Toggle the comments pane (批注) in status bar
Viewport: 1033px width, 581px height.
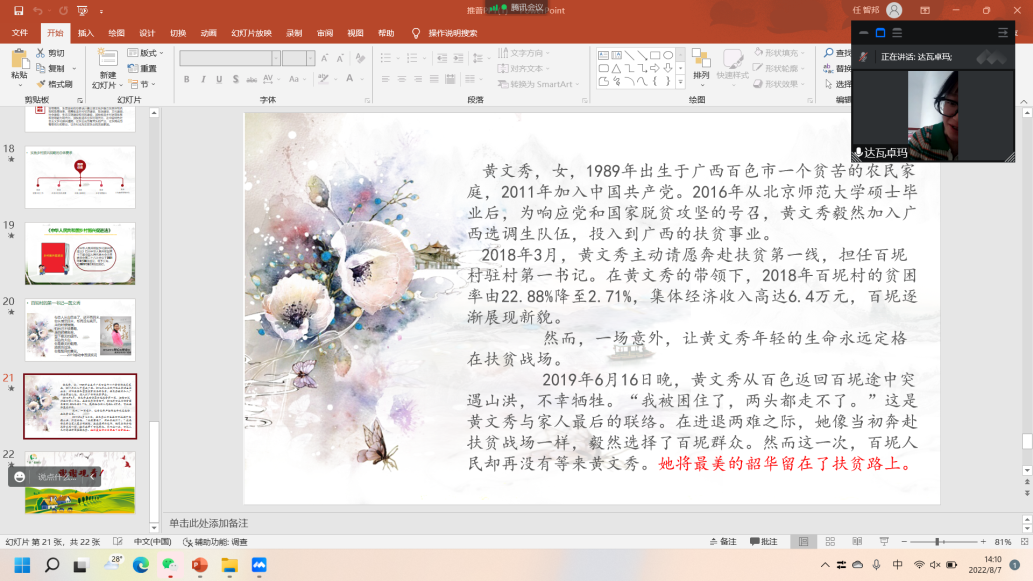click(x=763, y=542)
